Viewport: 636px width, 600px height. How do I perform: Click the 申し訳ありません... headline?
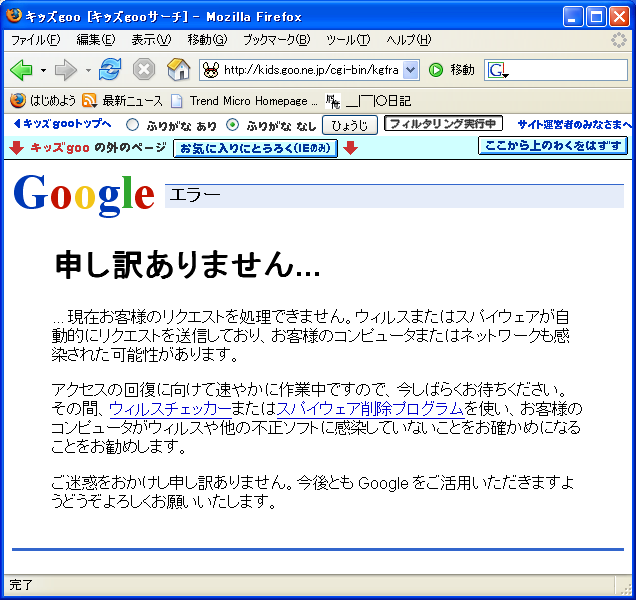click(x=187, y=265)
